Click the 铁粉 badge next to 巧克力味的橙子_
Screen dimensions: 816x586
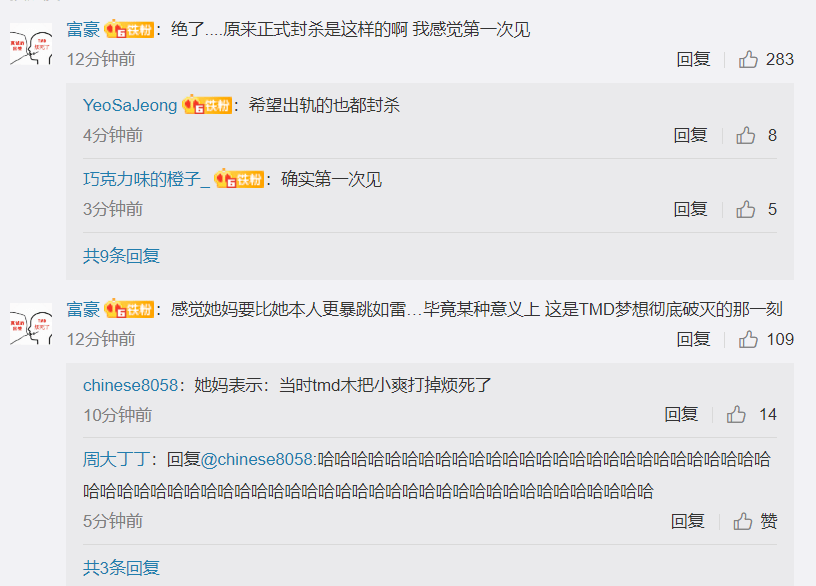point(239,179)
